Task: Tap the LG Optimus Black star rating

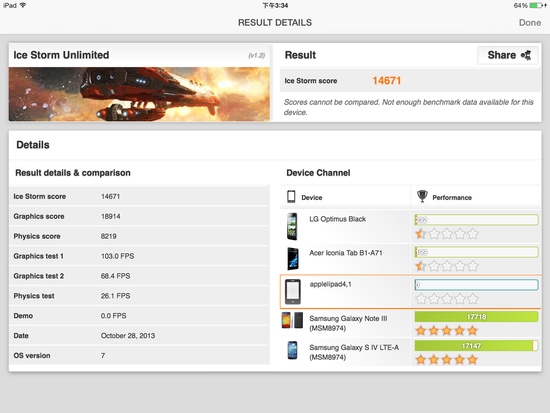Action: (x=447, y=234)
